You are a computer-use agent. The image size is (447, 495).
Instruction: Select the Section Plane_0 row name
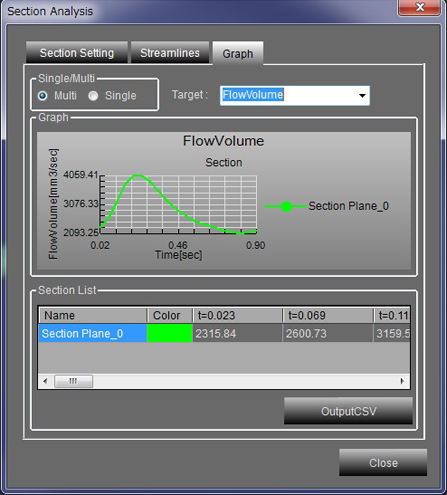point(93,333)
